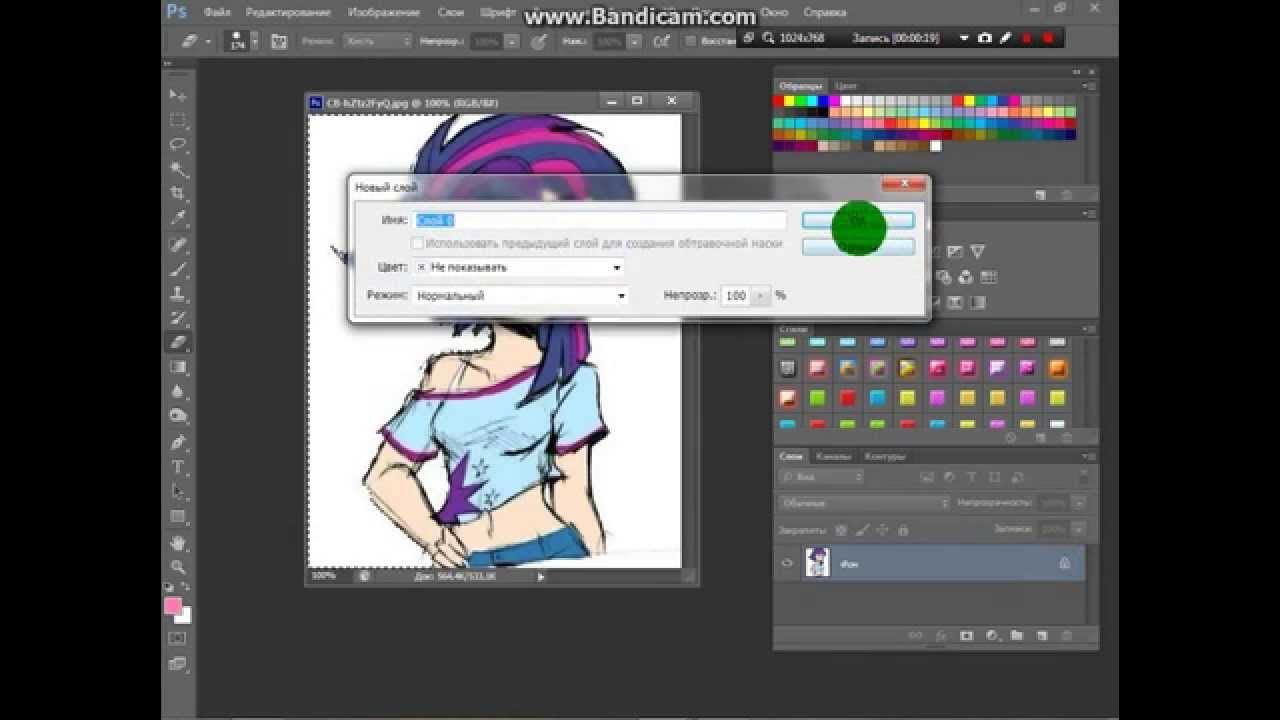Toggle type layer filter in Layers panel
This screenshot has height=720, width=1280.
pyautogui.click(x=973, y=477)
